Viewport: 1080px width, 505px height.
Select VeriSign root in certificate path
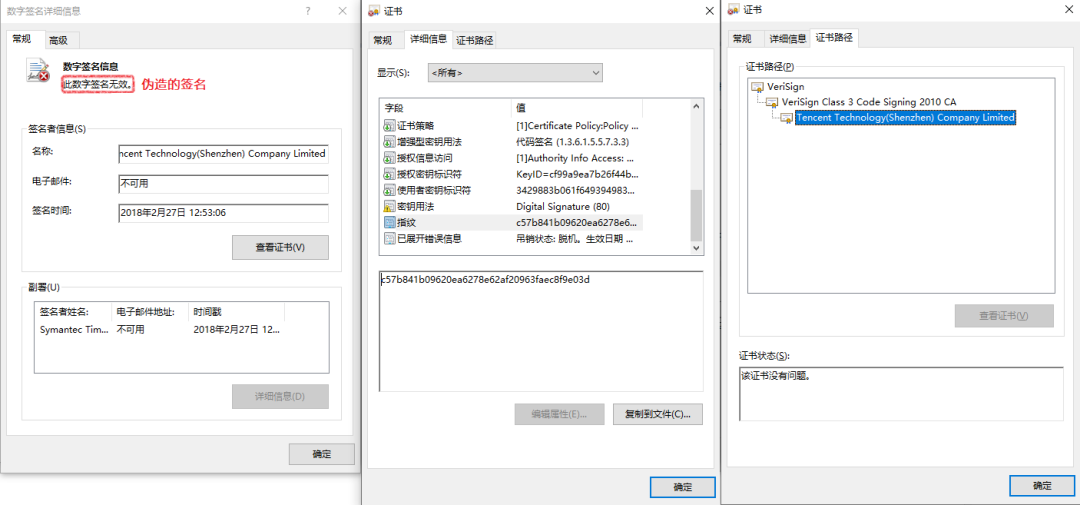(x=785, y=87)
